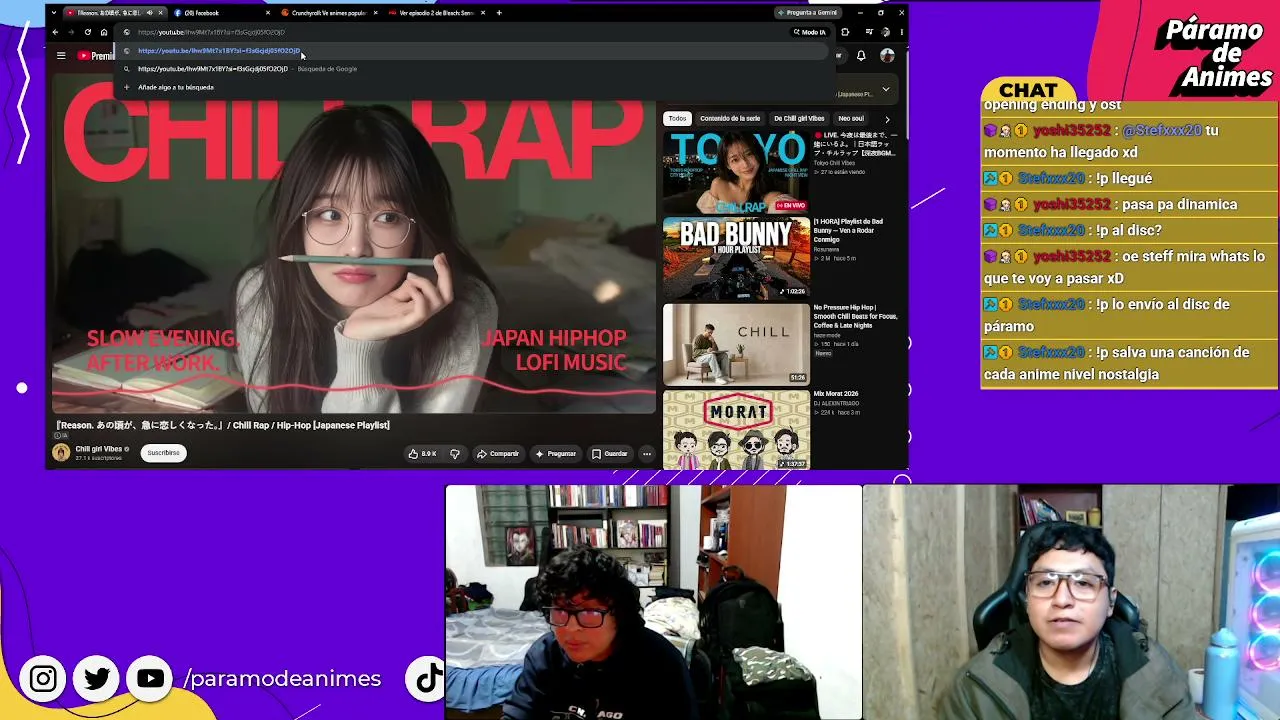The image size is (1280, 720).
Task: Select the Contenido de la serie chip
Action: (x=730, y=118)
